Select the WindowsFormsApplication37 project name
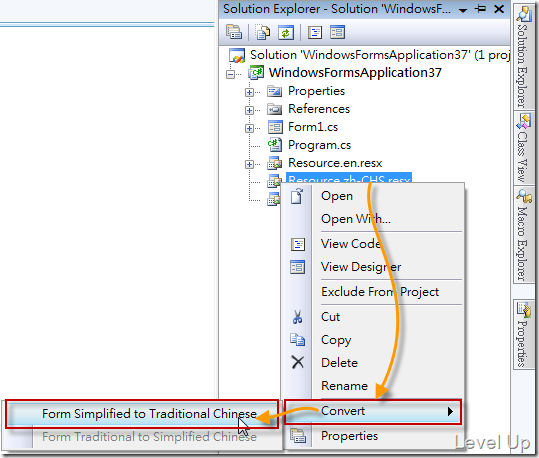 click(355, 73)
